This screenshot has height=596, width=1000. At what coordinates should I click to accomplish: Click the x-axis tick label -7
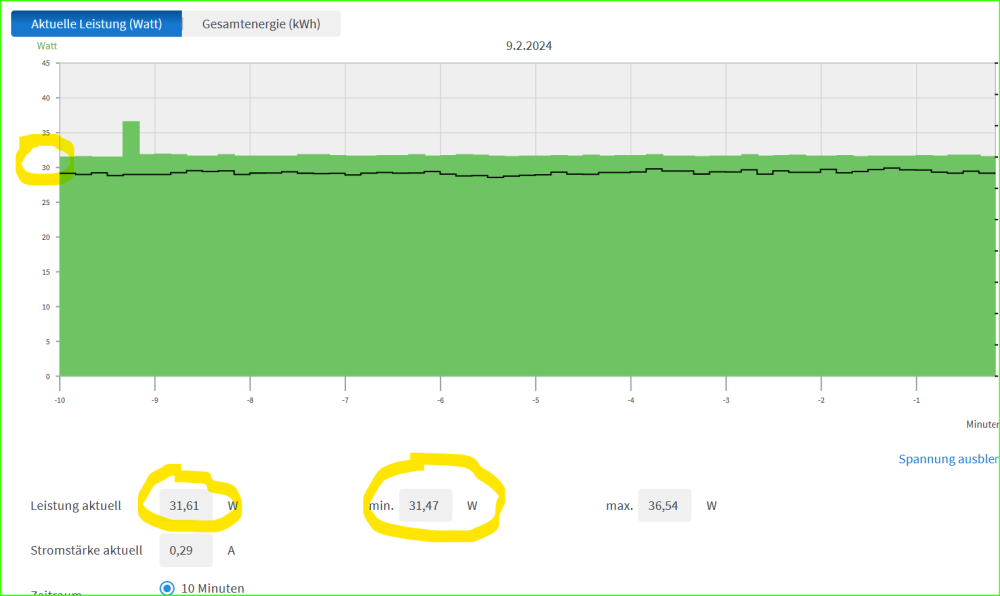click(345, 400)
